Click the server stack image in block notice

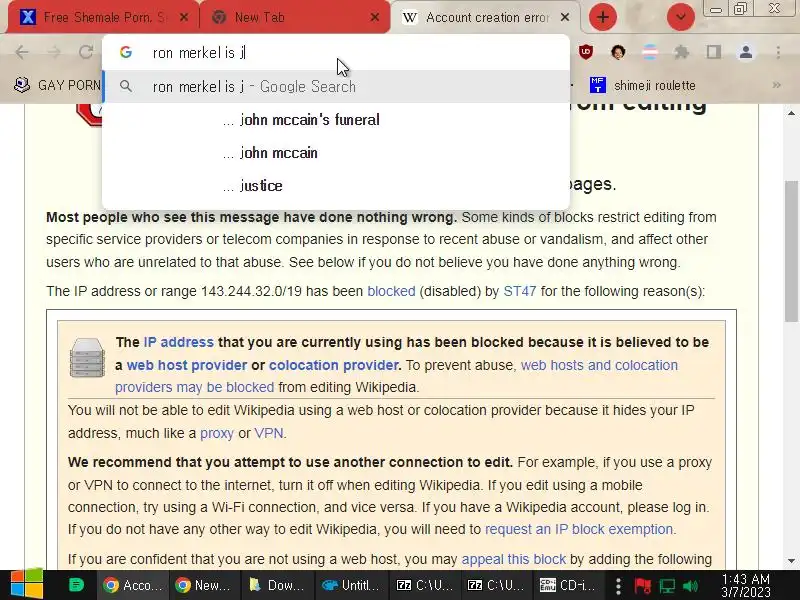click(87, 358)
